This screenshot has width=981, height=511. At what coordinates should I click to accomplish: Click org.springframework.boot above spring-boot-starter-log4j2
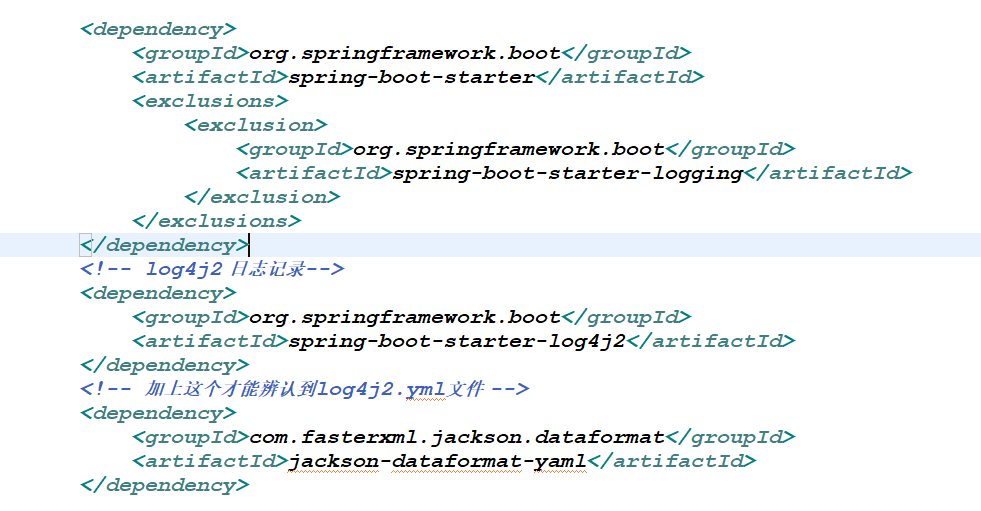pyautogui.click(x=405, y=318)
